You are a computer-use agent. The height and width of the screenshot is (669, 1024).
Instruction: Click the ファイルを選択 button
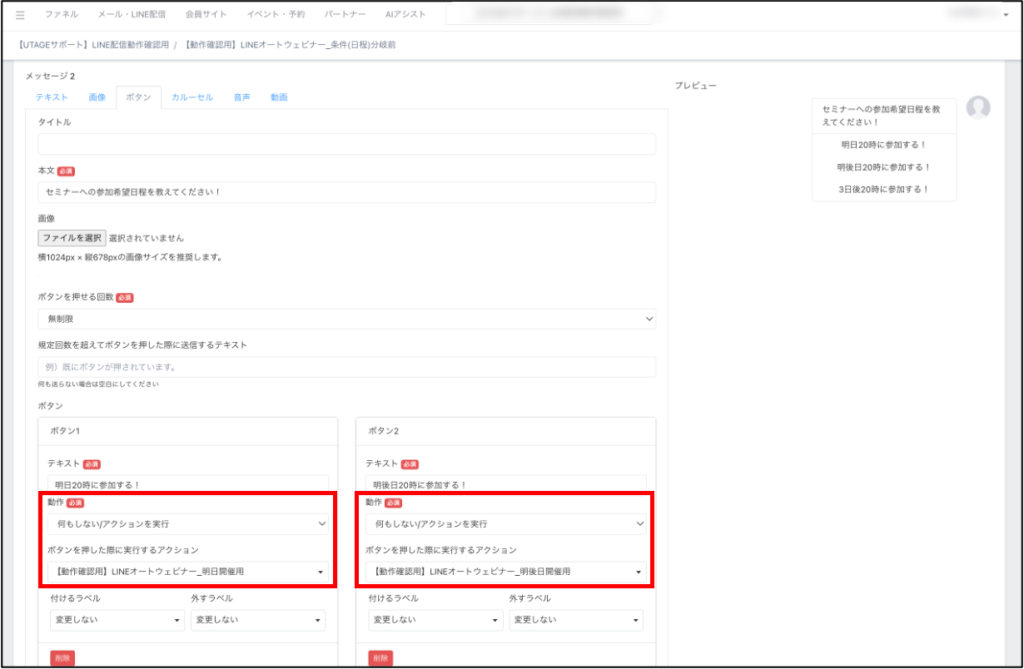click(72, 238)
